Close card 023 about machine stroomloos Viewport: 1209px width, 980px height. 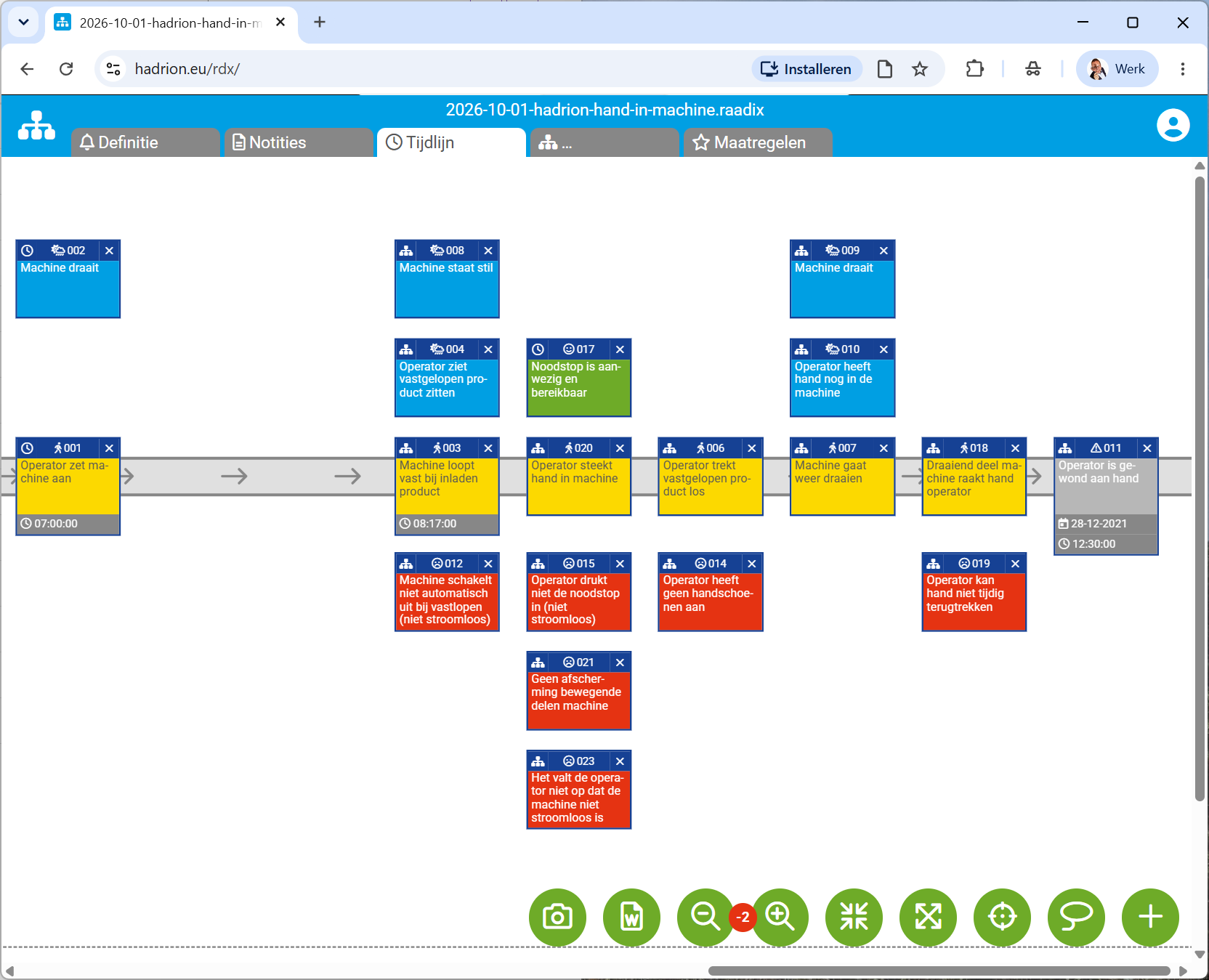620,761
